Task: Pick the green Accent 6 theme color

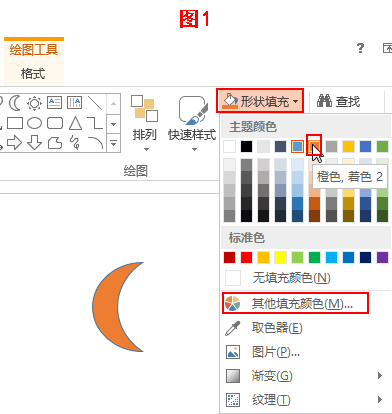Action: (x=382, y=146)
